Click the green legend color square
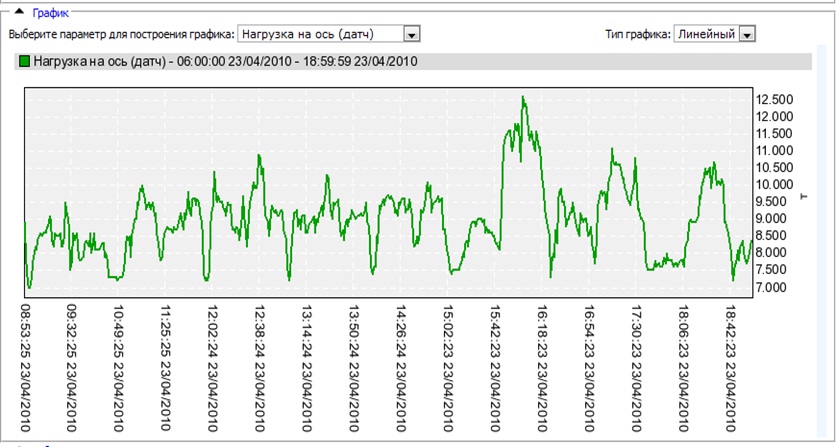Viewport: 836px width, 447px height. click(x=25, y=62)
